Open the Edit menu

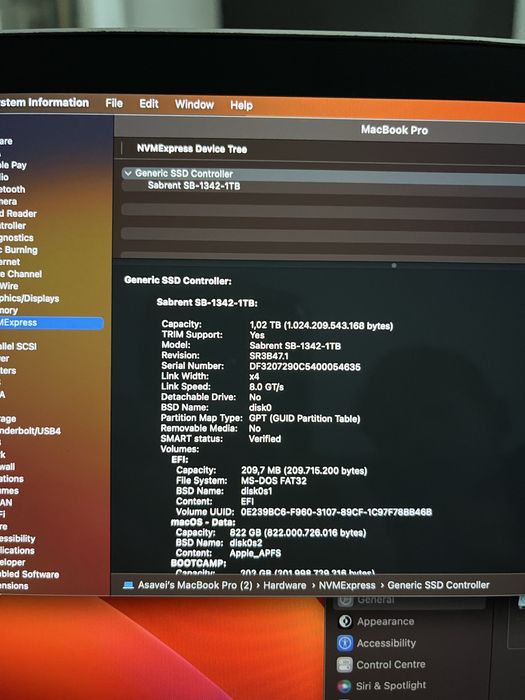coord(149,104)
